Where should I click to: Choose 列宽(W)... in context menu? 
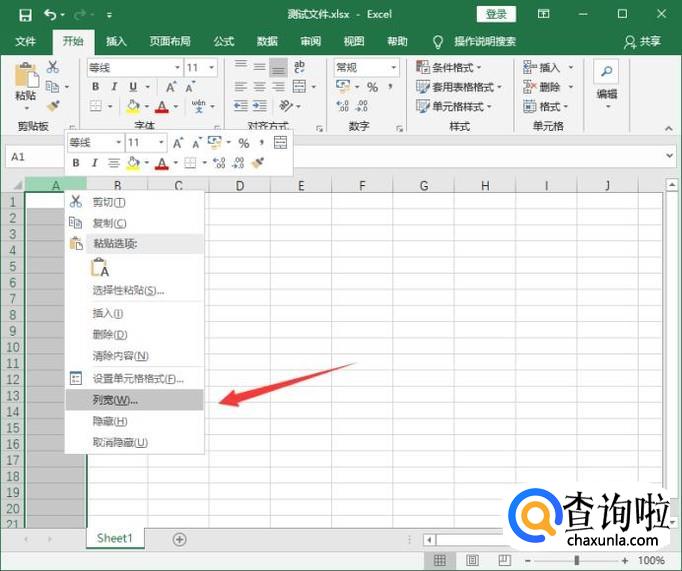tap(134, 400)
